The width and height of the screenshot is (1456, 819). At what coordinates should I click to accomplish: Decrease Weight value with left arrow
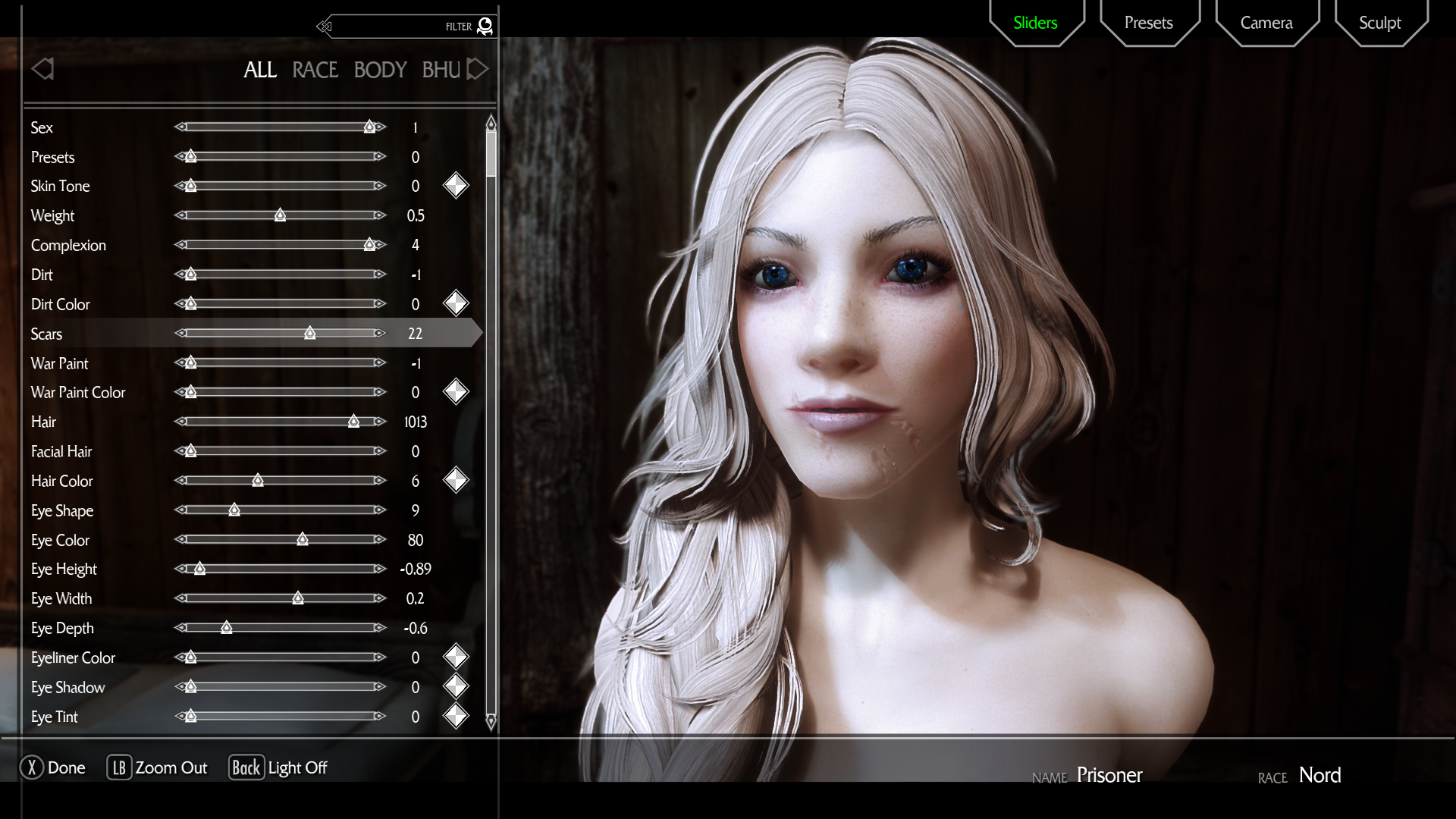(x=180, y=215)
